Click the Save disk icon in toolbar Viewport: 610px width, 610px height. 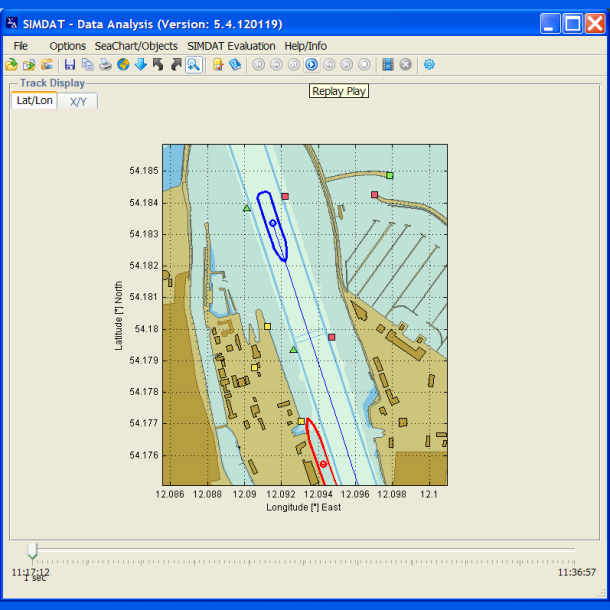(70, 65)
